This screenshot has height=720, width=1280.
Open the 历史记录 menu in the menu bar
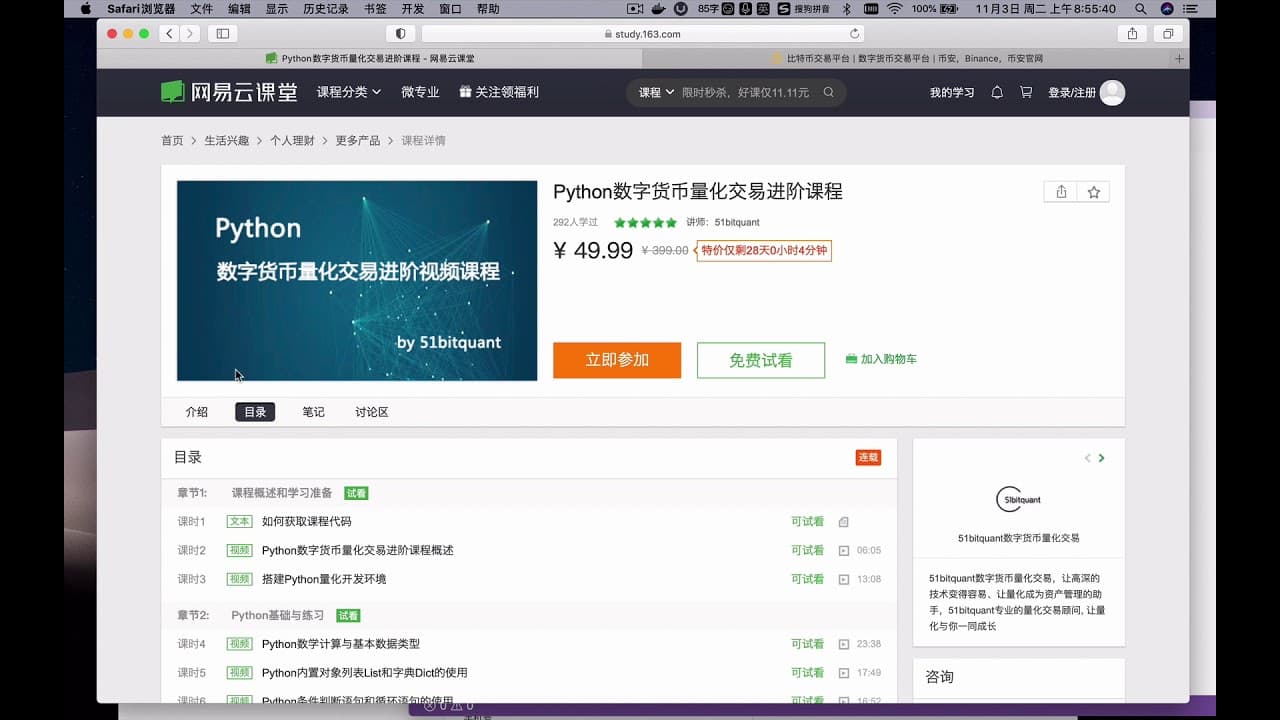click(x=326, y=8)
